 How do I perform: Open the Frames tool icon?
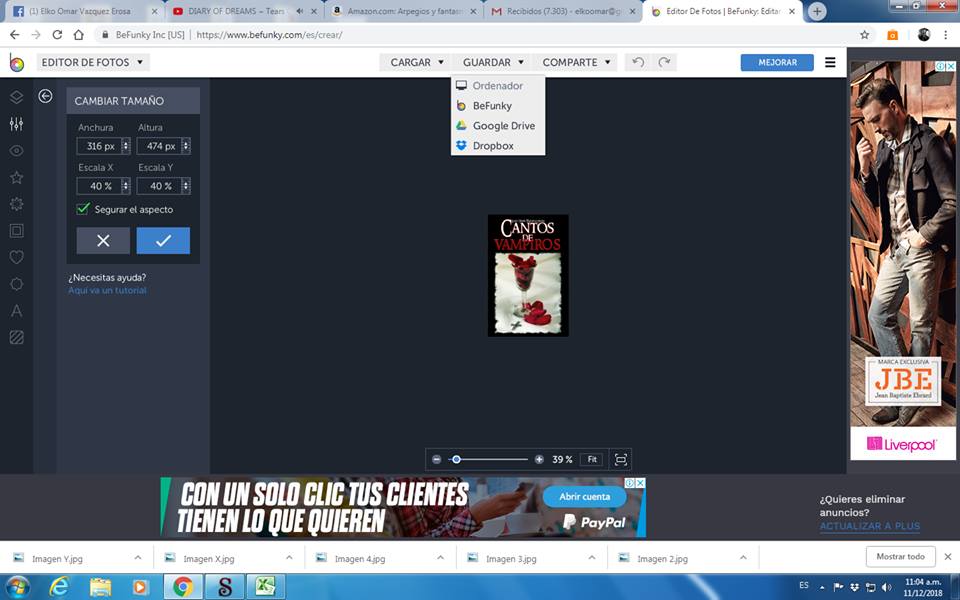point(16,231)
